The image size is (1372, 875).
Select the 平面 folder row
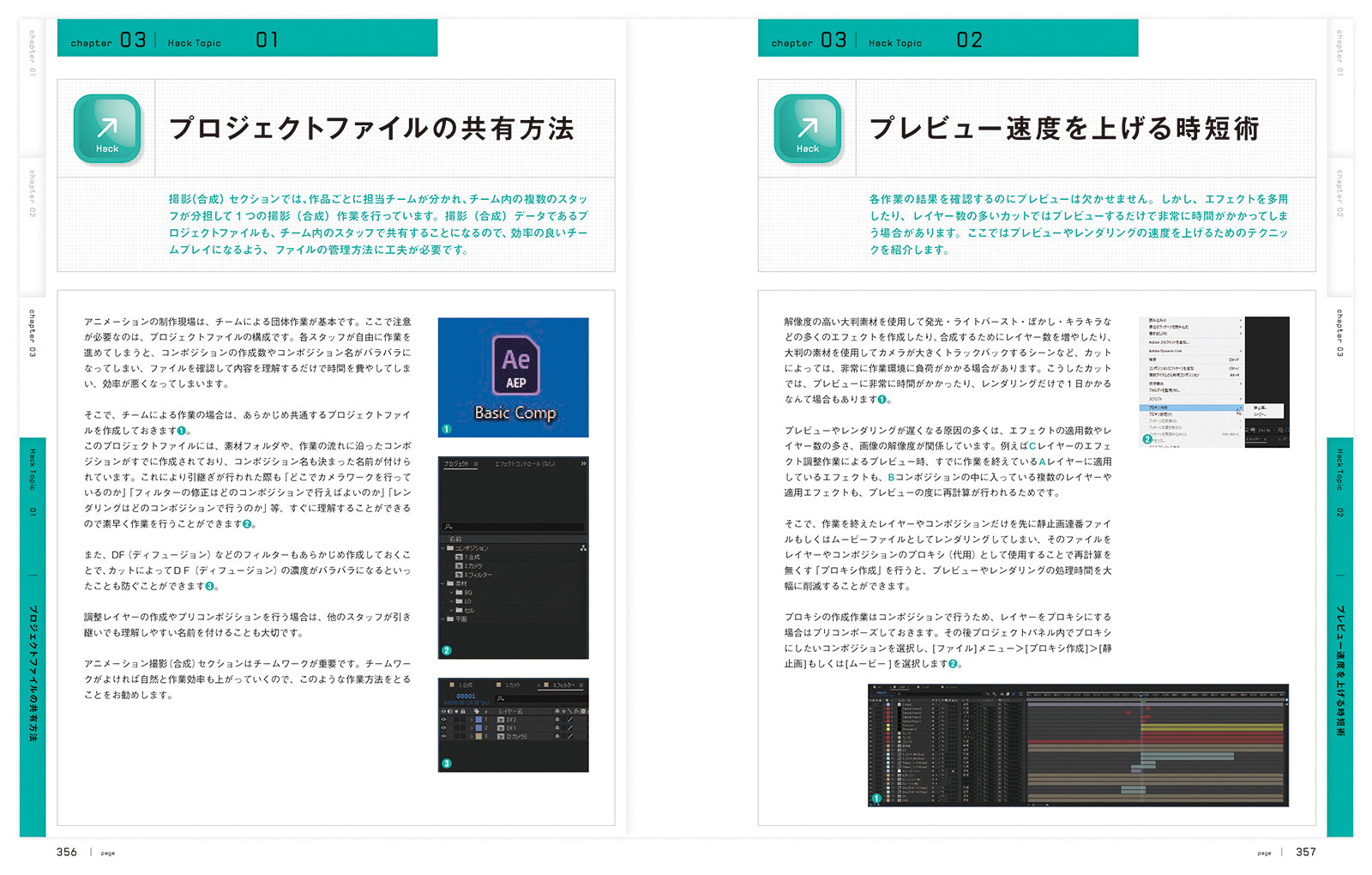513,619
